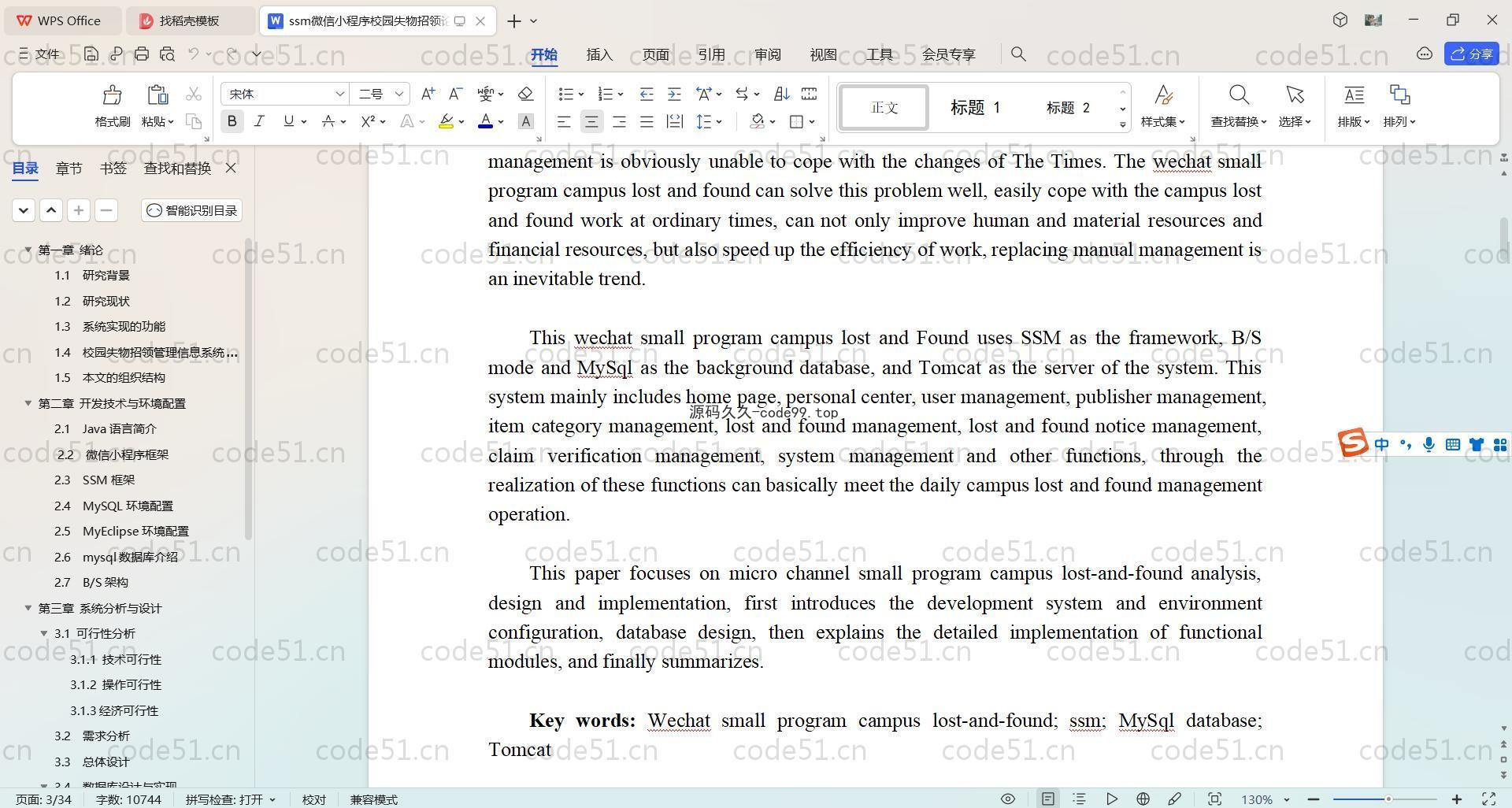The width and height of the screenshot is (1512, 808).
Task: Click the text highlight color button
Action: pyautogui.click(x=446, y=121)
